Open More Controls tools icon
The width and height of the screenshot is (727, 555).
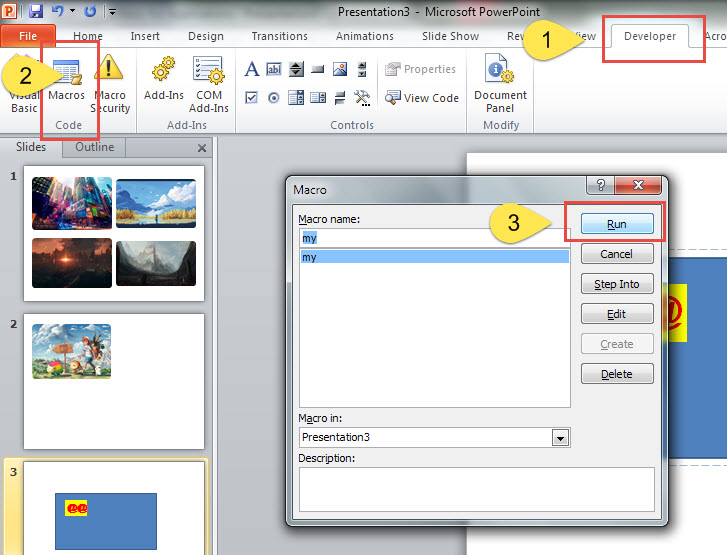pos(362,98)
